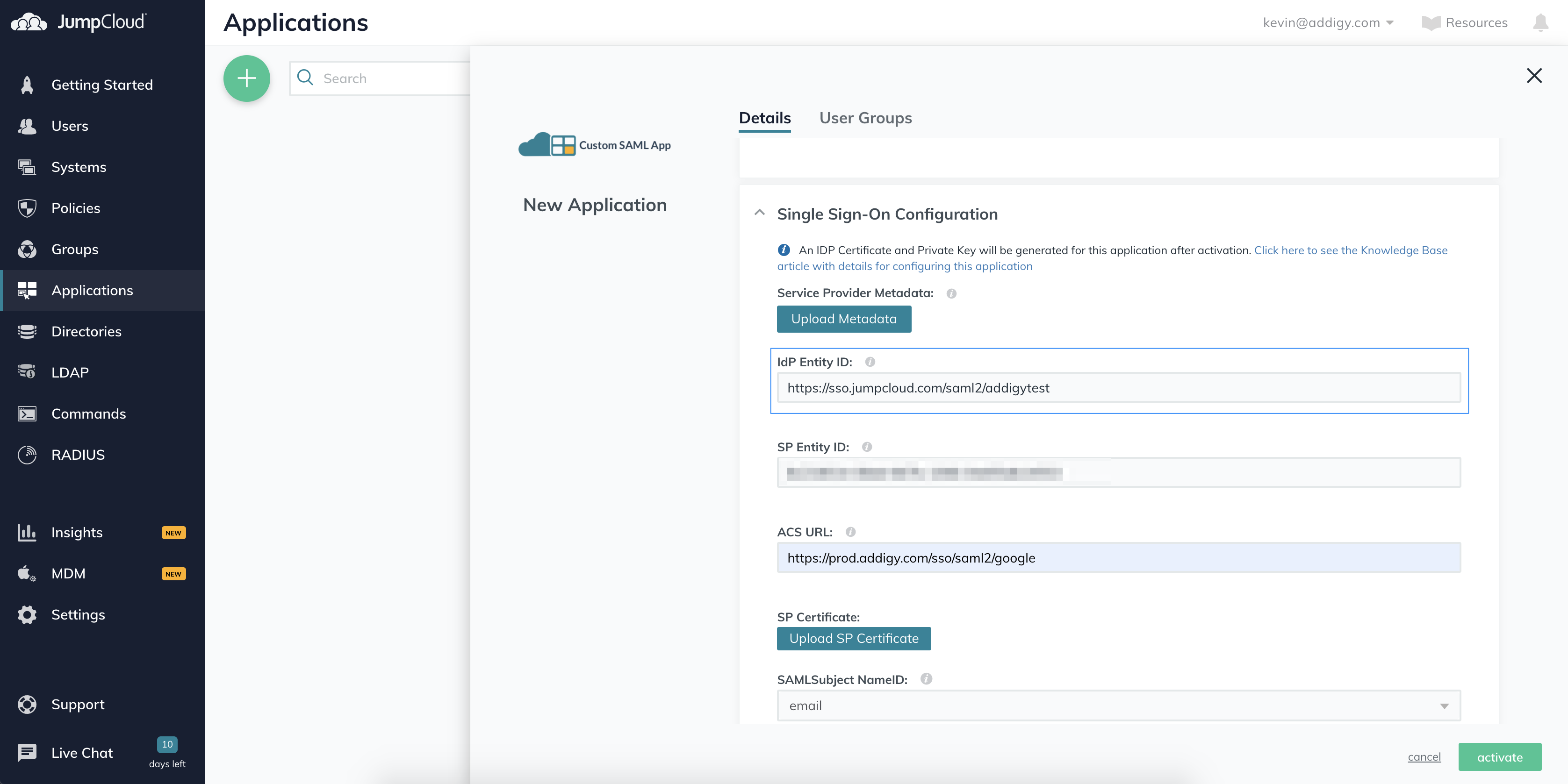Viewport: 1568px width, 784px height.
Task: Click the Policies shield icon
Action: (27, 208)
